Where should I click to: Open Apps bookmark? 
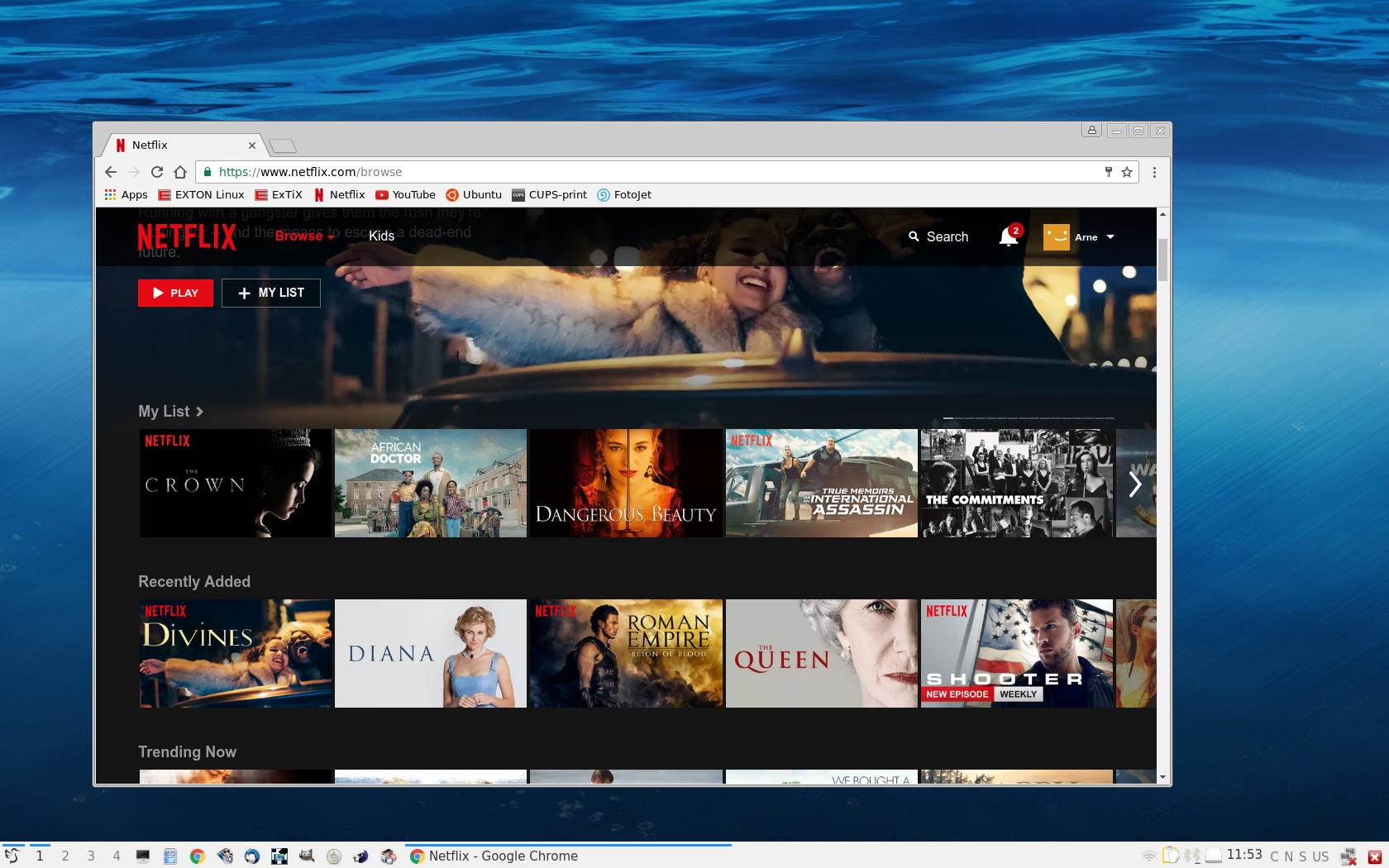click(x=126, y=195)
